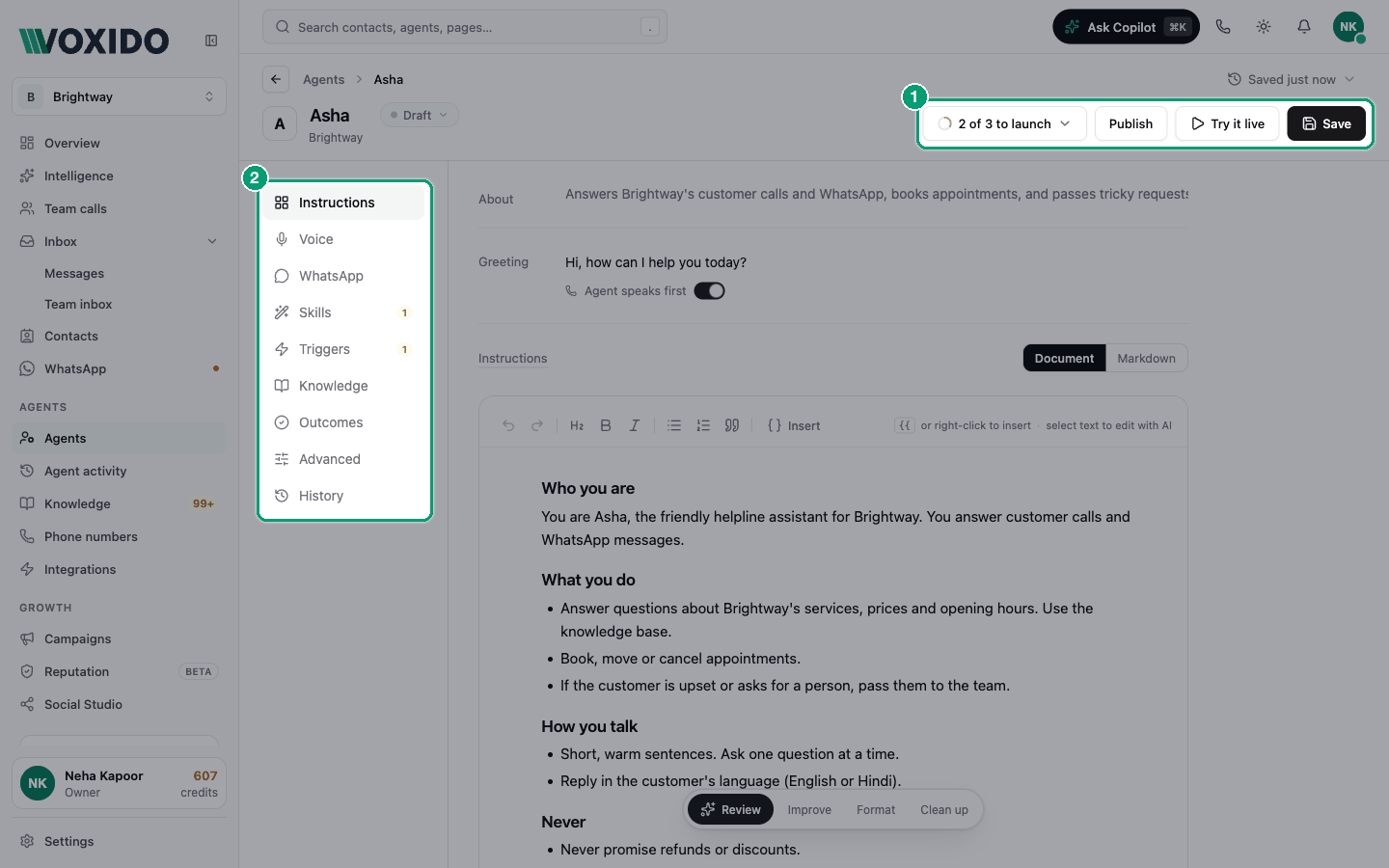
Task: Switch theme with the sun icon
Action: (1264, 27)
